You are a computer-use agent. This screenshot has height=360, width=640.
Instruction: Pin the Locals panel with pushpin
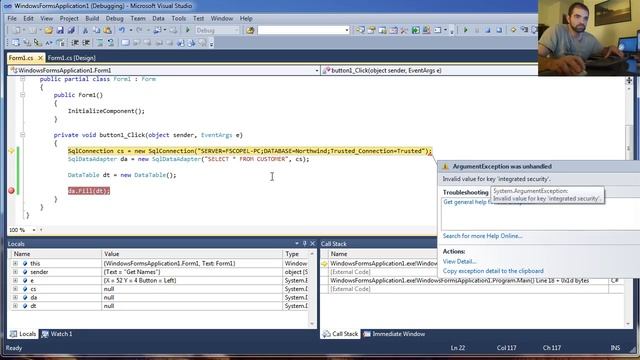304,243
